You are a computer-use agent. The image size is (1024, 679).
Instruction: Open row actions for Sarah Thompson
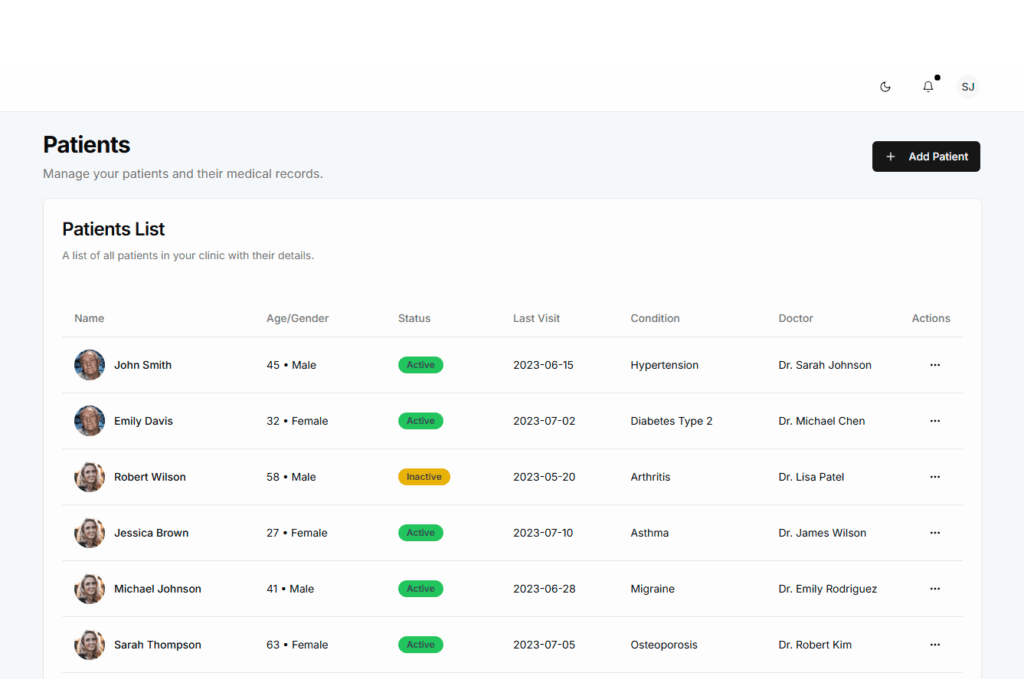click(935, 645)
